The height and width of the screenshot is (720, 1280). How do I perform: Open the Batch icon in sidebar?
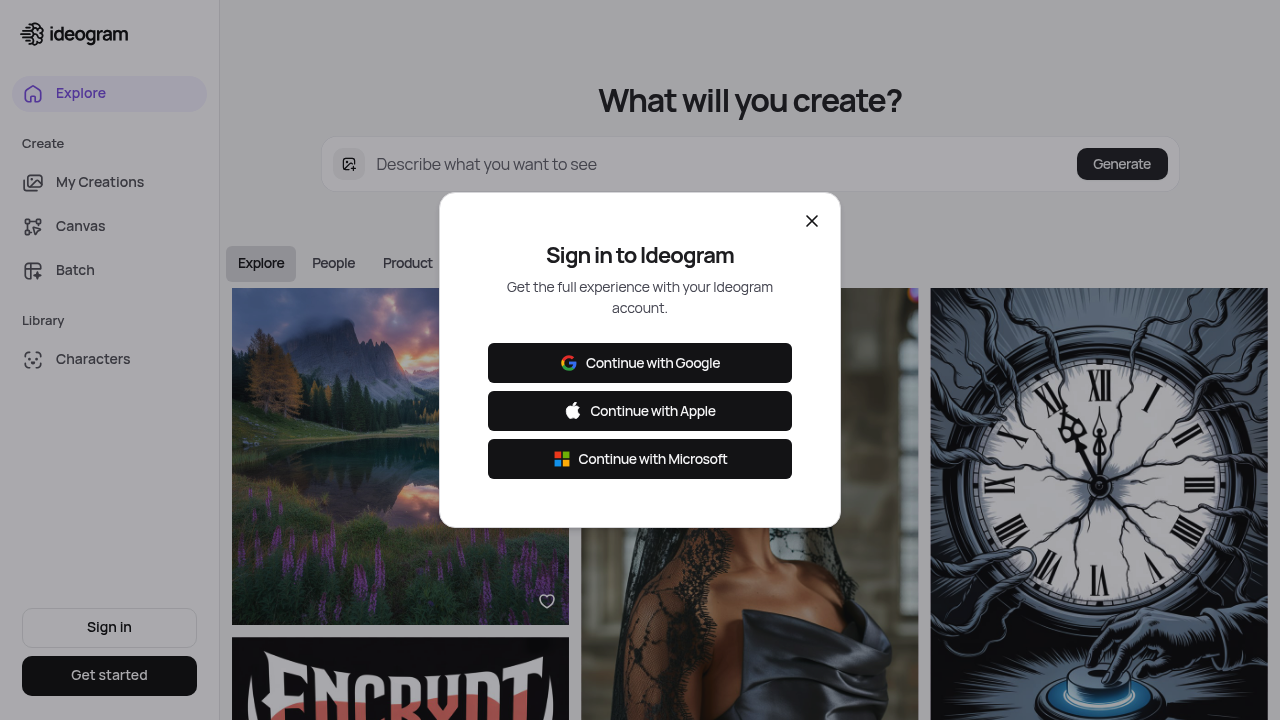pos(33,270)
